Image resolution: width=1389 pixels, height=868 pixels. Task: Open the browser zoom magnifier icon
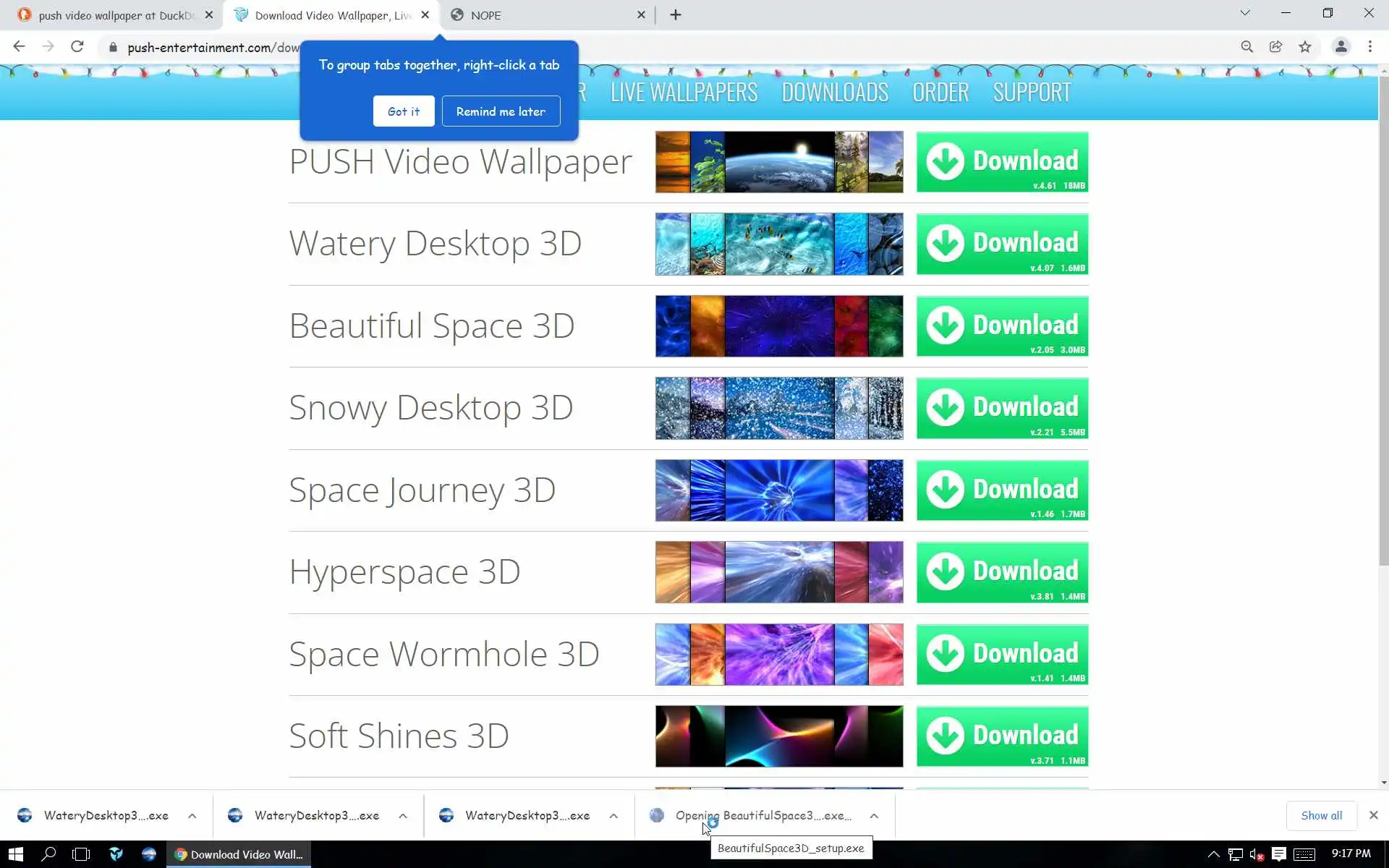point(1246,47)
